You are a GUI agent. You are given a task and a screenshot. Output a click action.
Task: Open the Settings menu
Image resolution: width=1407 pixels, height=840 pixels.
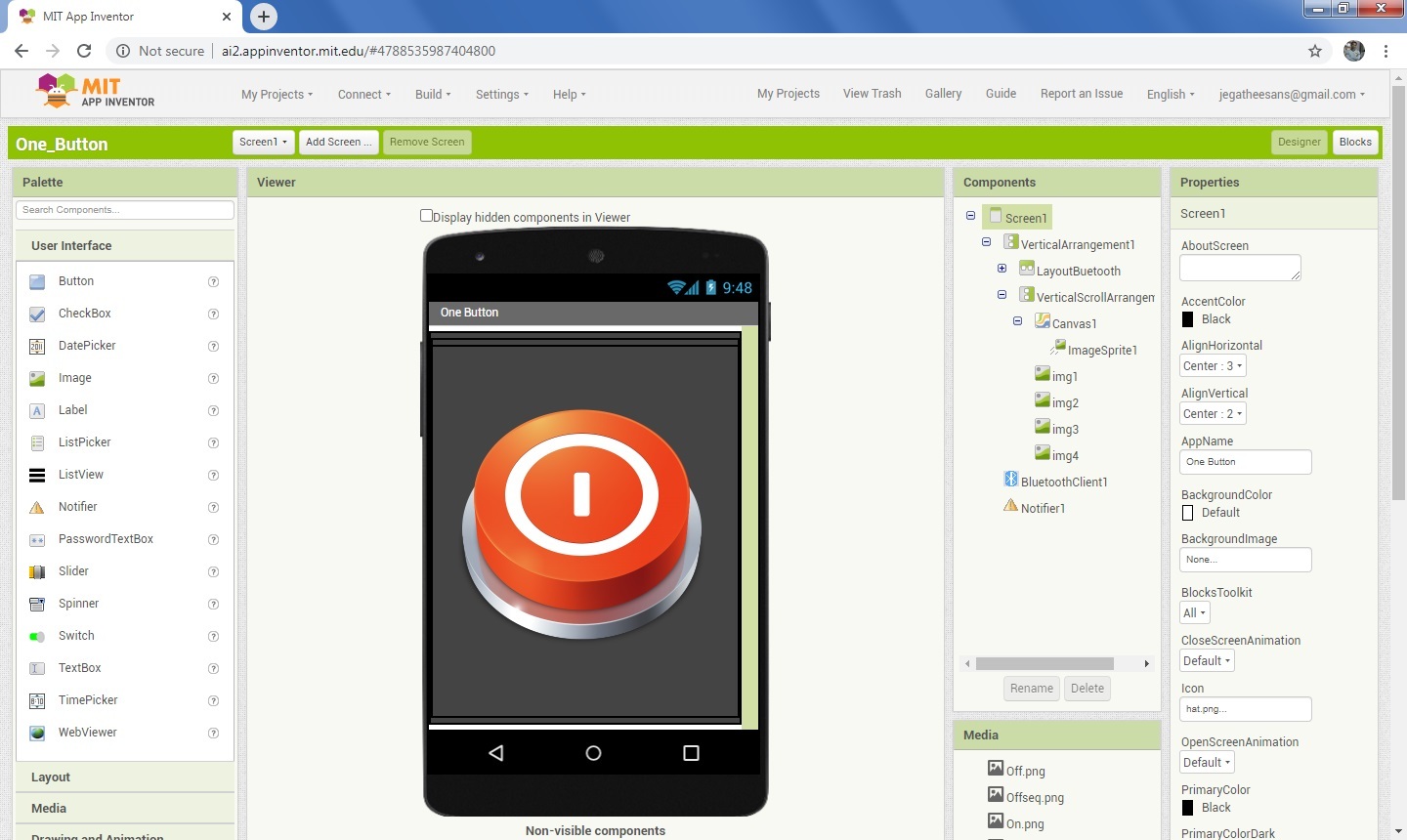(502, 95)
